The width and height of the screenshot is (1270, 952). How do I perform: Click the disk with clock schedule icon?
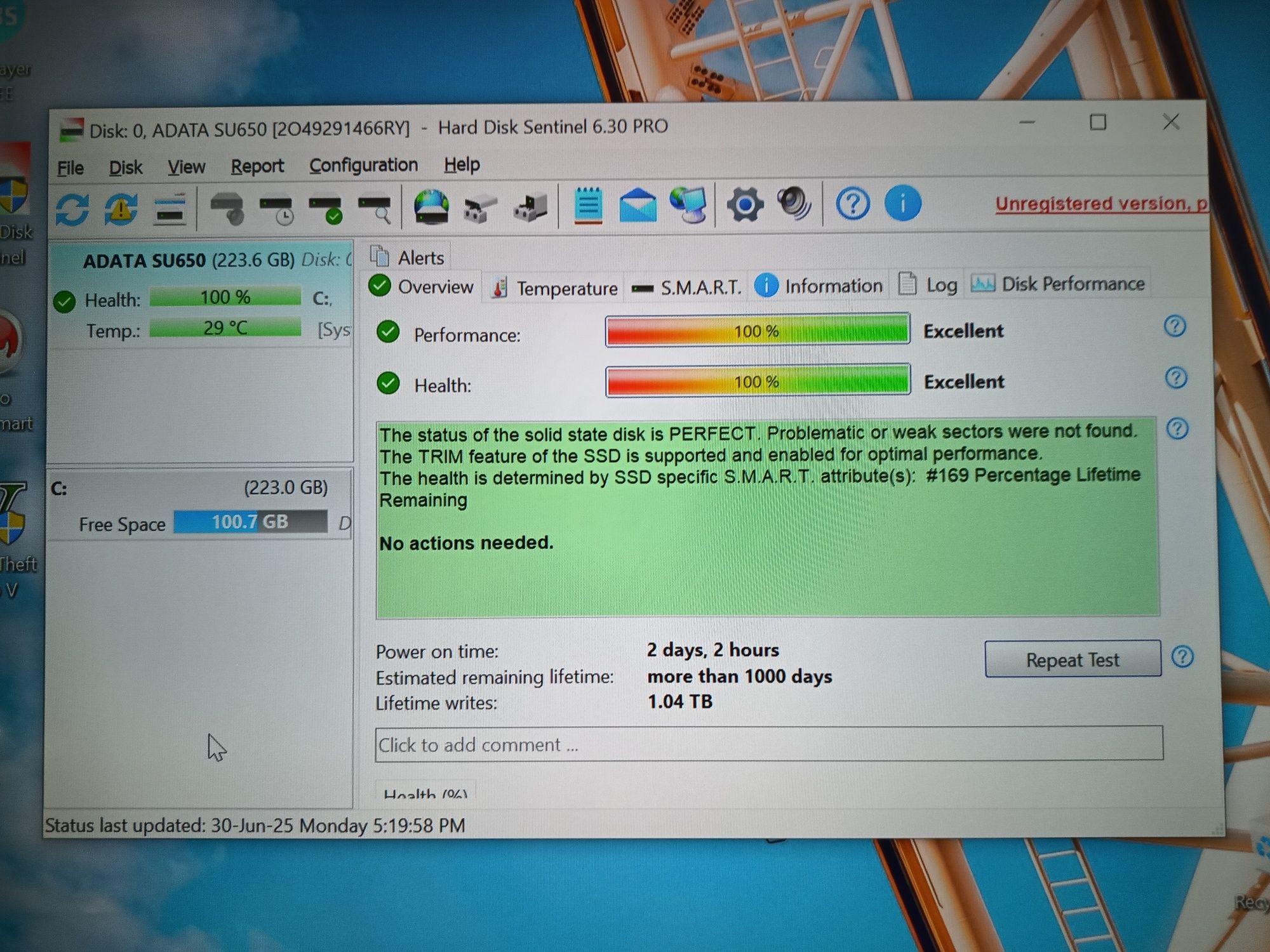pos(277,209)
